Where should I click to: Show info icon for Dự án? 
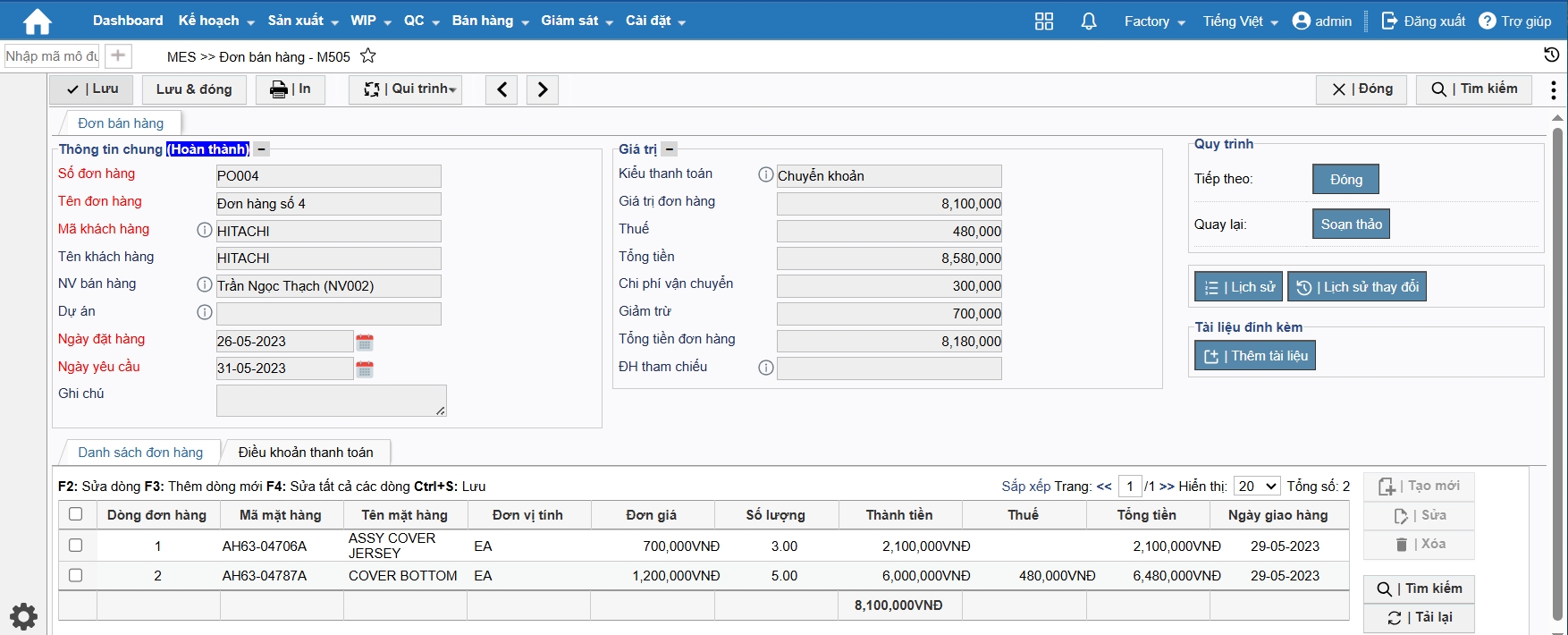205,312
